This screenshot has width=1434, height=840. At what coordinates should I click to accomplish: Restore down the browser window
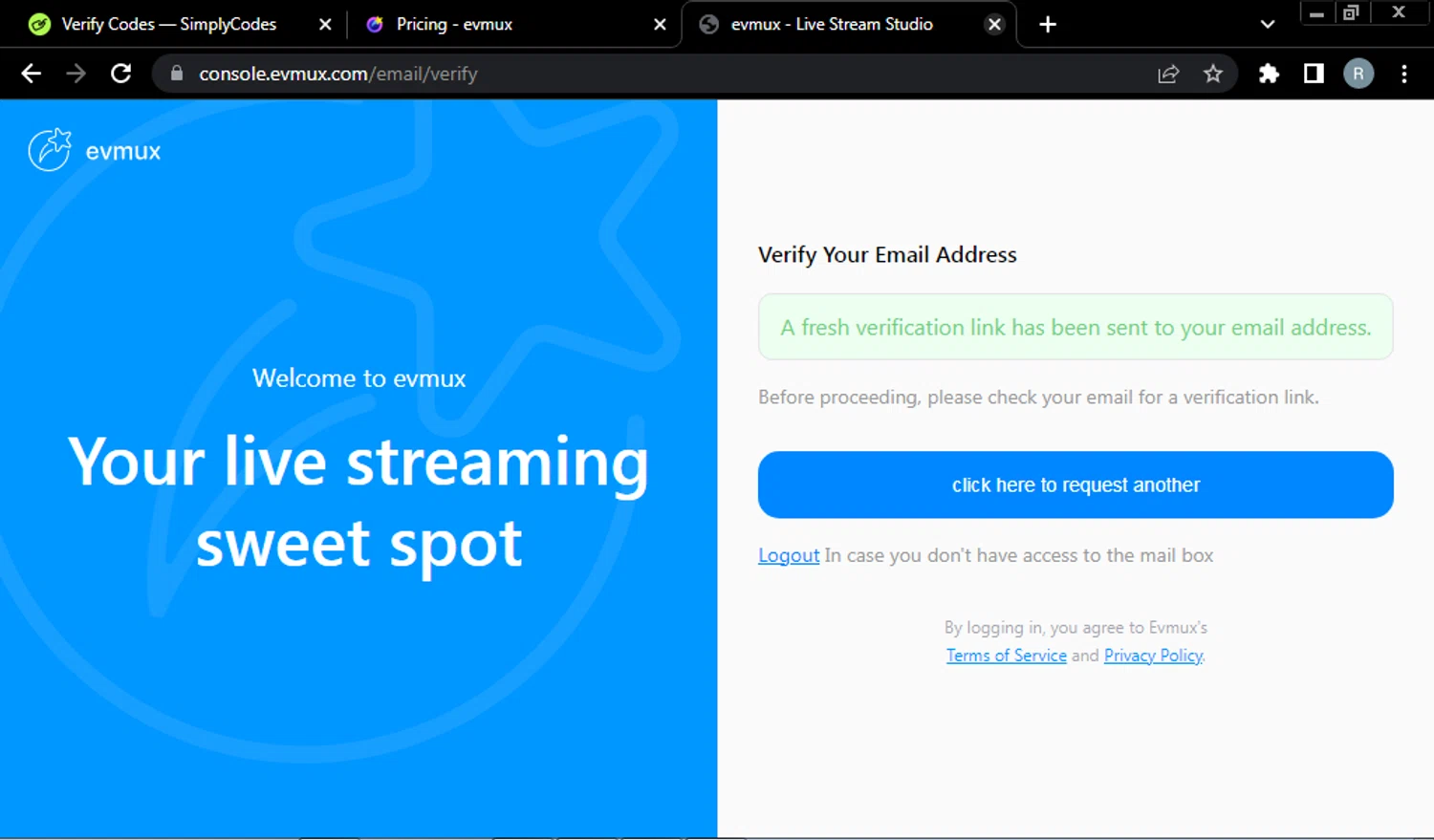1351,12
